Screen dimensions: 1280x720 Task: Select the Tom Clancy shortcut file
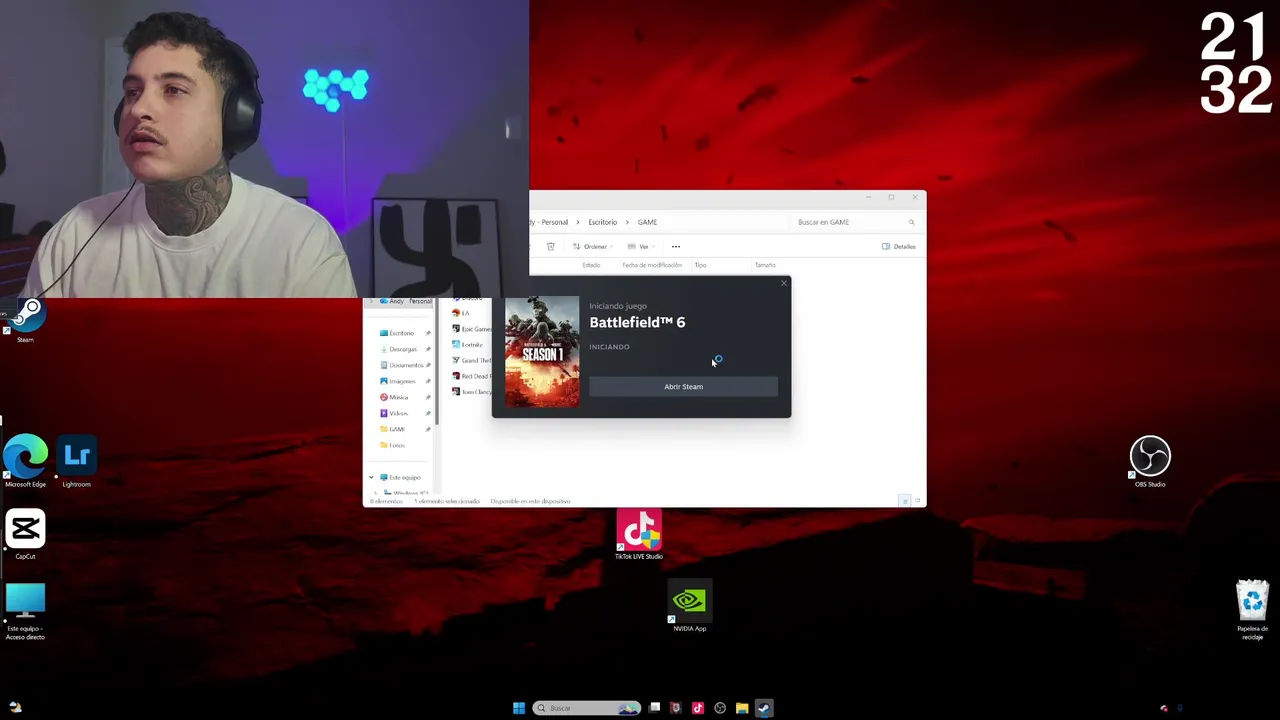tap(470, 392)
